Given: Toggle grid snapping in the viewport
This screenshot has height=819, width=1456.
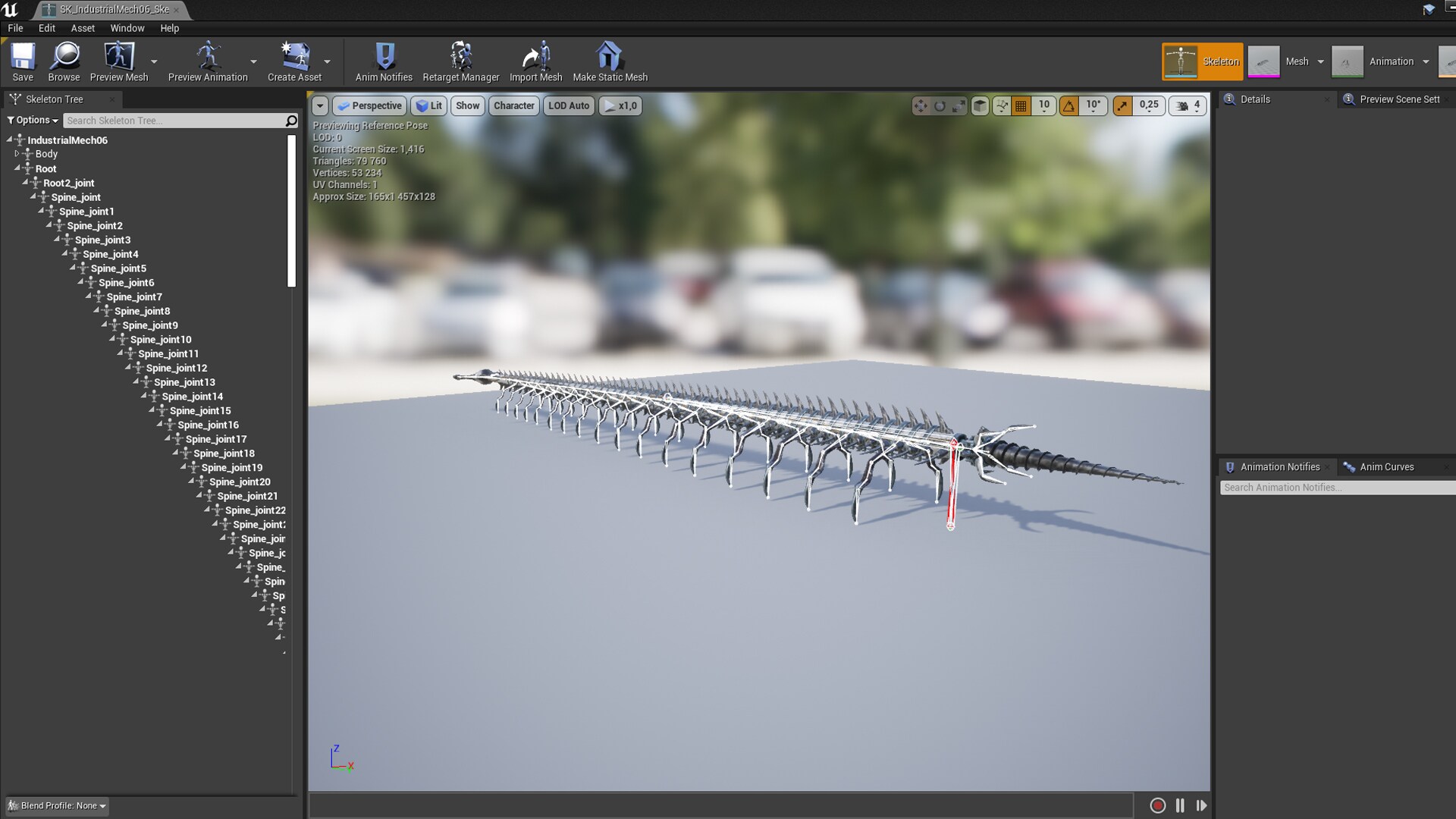Looking at the screenshot, I should click(1021, 106).
